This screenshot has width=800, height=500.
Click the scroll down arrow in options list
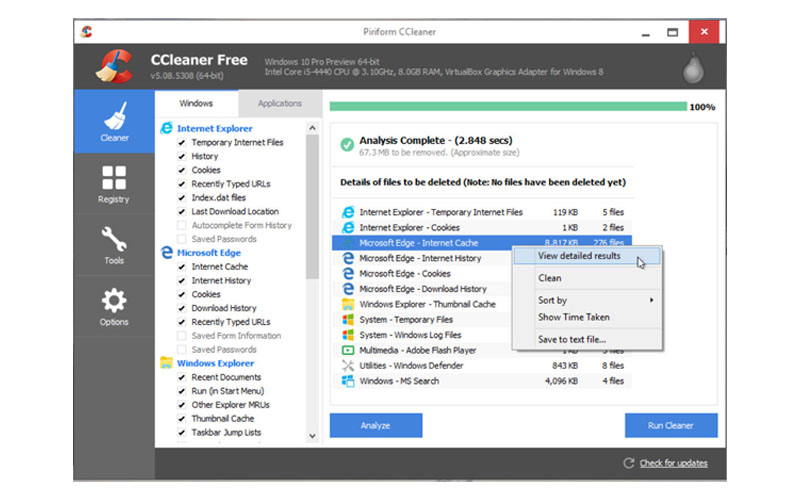pyautogui.click(x=313, y=436)
